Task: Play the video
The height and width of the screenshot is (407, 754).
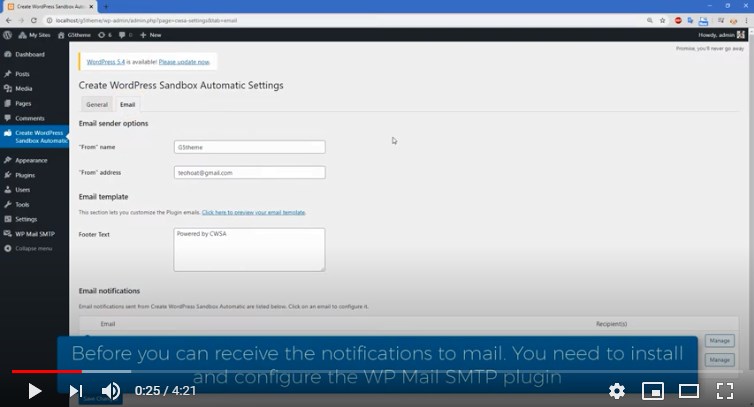Action: (x=34, y=391)
